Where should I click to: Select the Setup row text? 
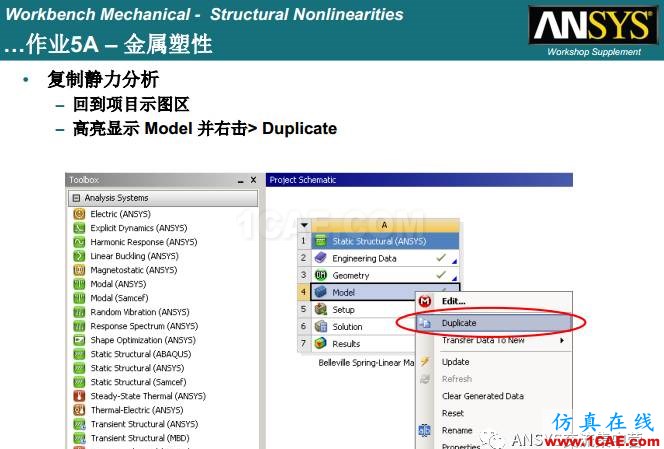tap(343, 310)
